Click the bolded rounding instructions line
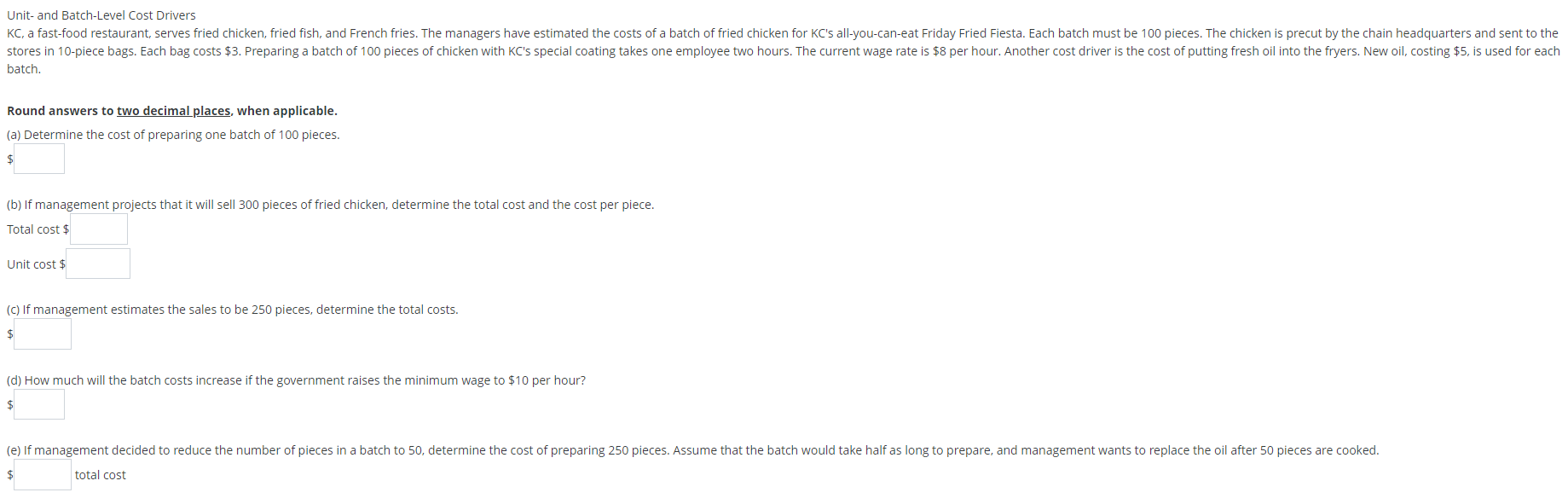 pyautogui.click(x=171, y=111)
